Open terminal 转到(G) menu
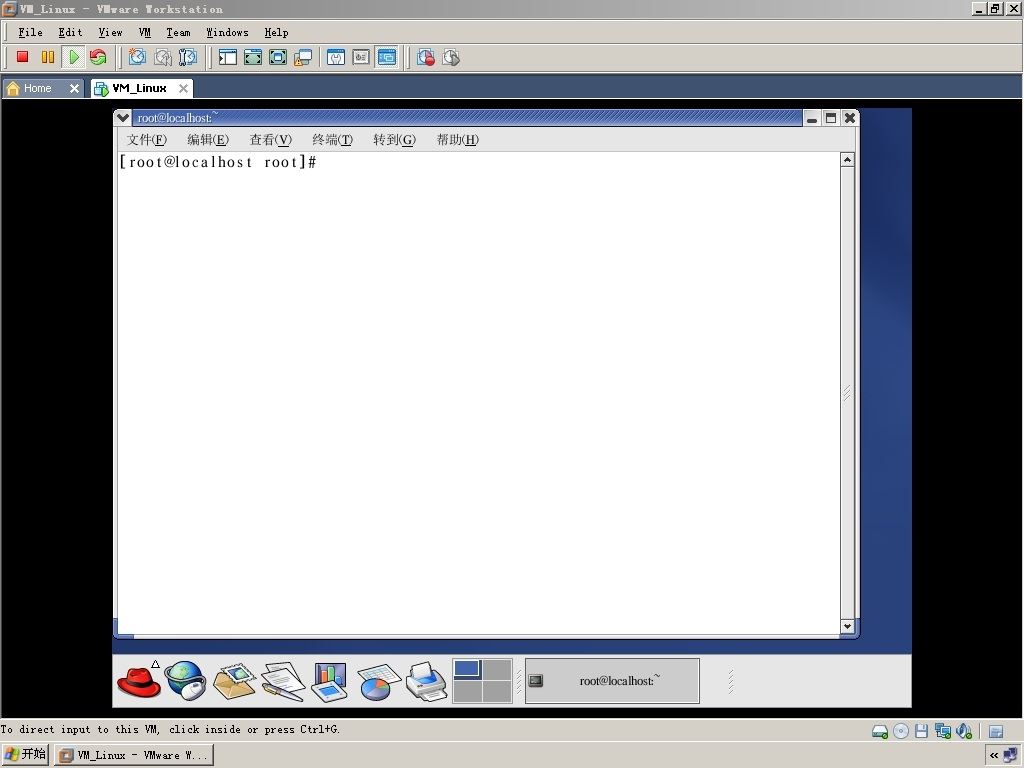The width and height of the screenshot is (1024, 768). (394, 140)
